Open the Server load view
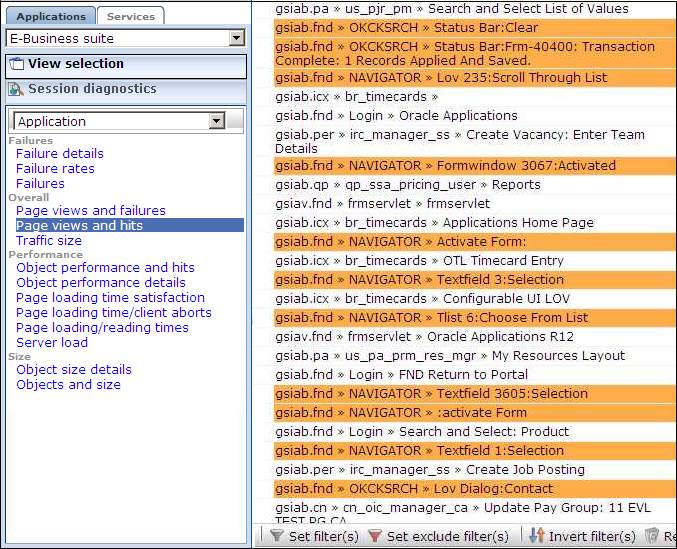The height and width of the screenshot is (549, 677). pos(52,342)
